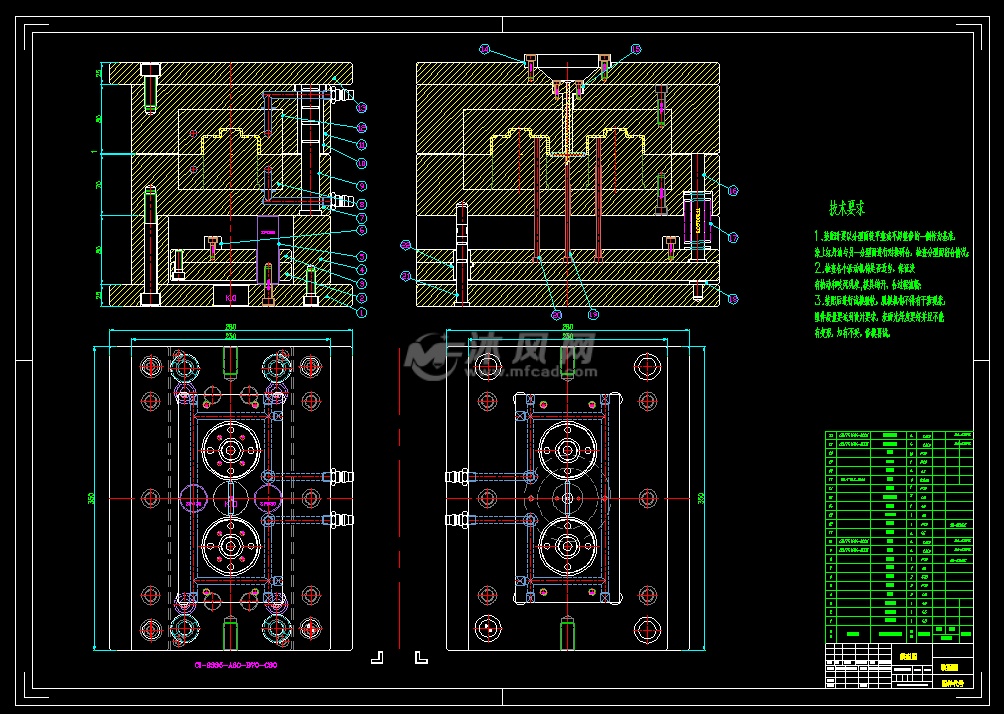Click the magenta drawing number CI-8335-A60-B70-C80

(x=235, y=664)
